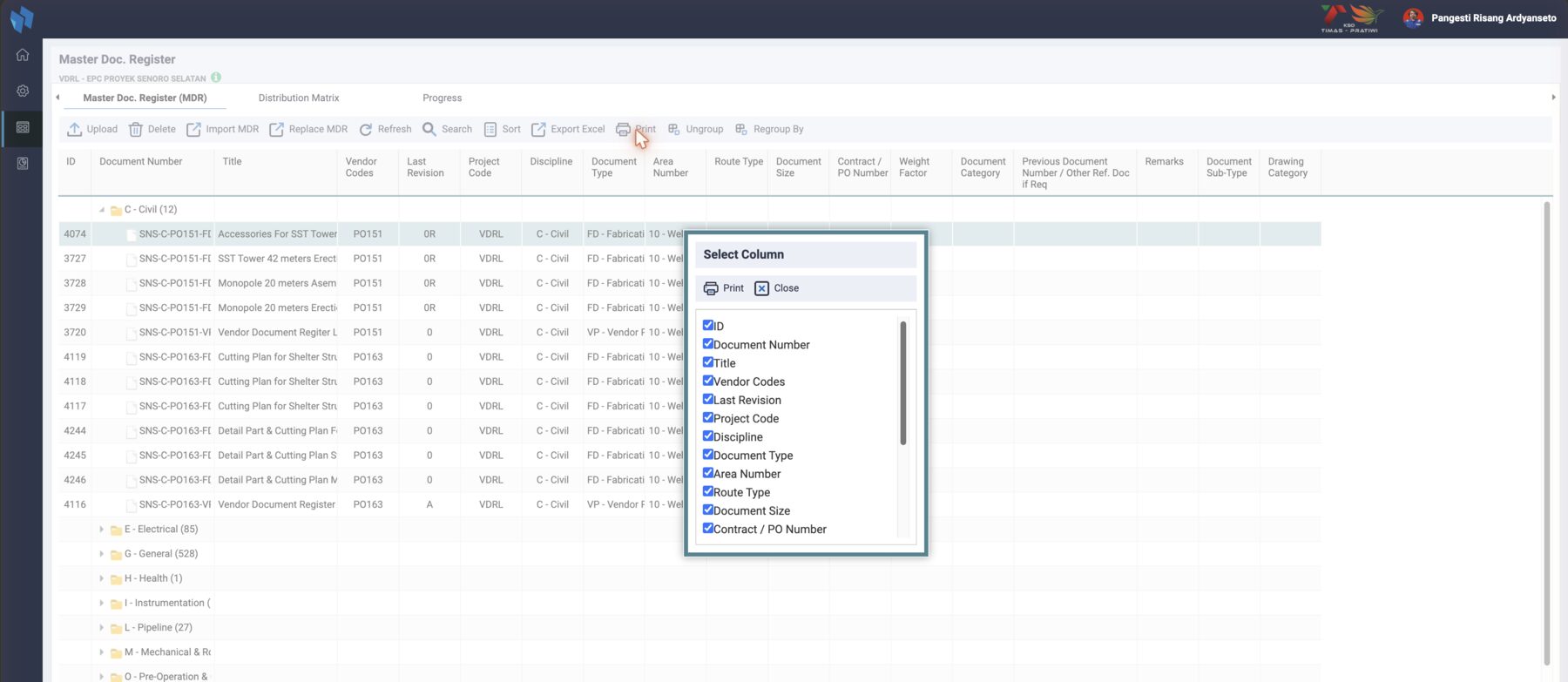The image size is (1568, 682).
Task: Click the green info icon beside project name
Action: (216, 78)
